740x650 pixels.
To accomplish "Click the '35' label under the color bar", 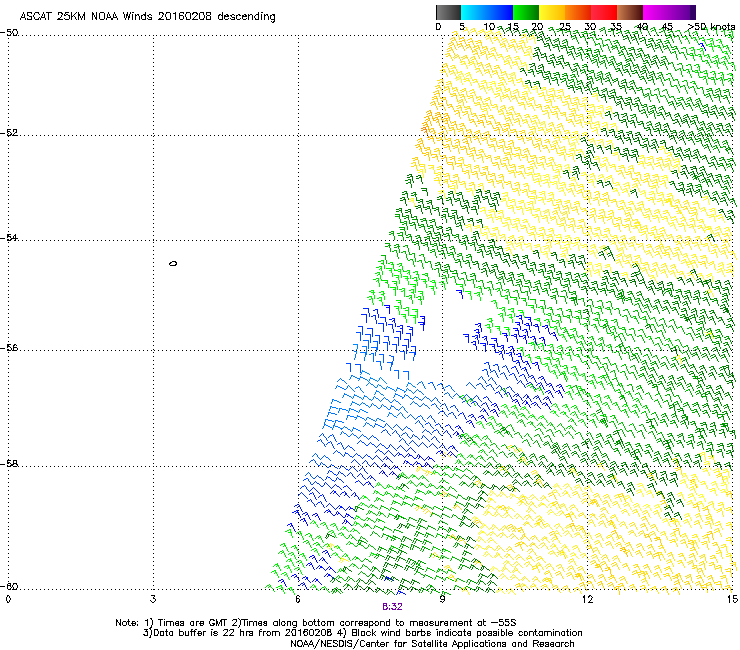I will [616, 27].
